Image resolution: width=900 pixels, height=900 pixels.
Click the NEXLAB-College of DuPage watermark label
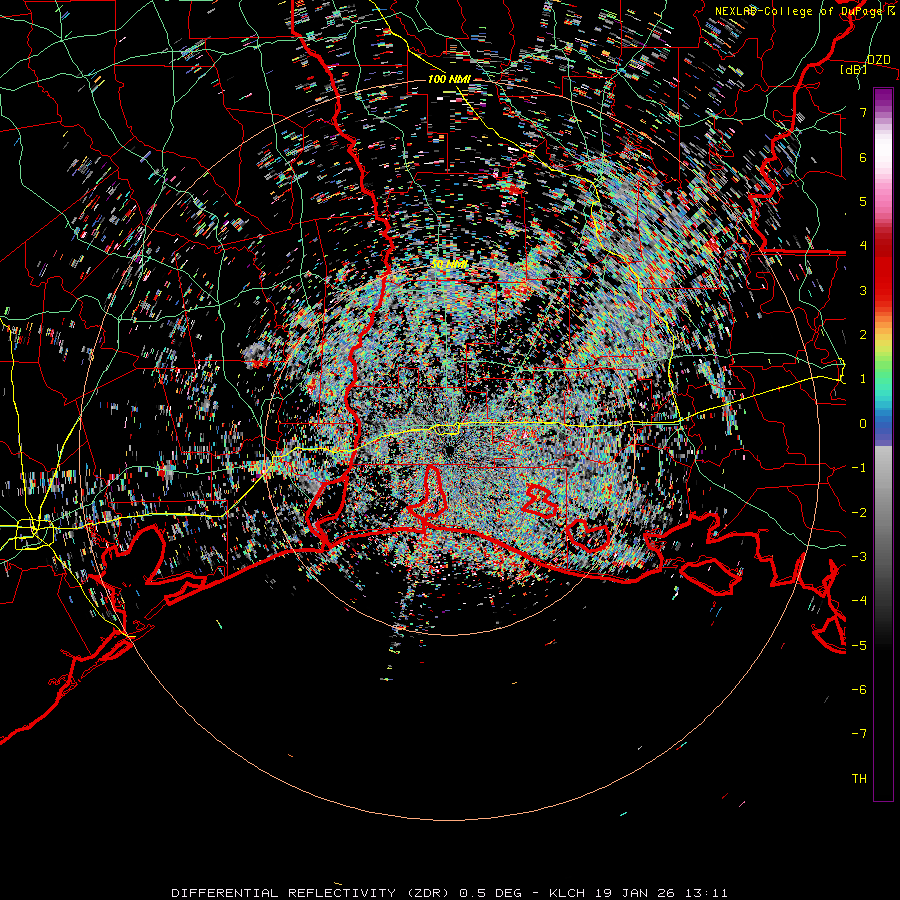click(x=805, y=11)
